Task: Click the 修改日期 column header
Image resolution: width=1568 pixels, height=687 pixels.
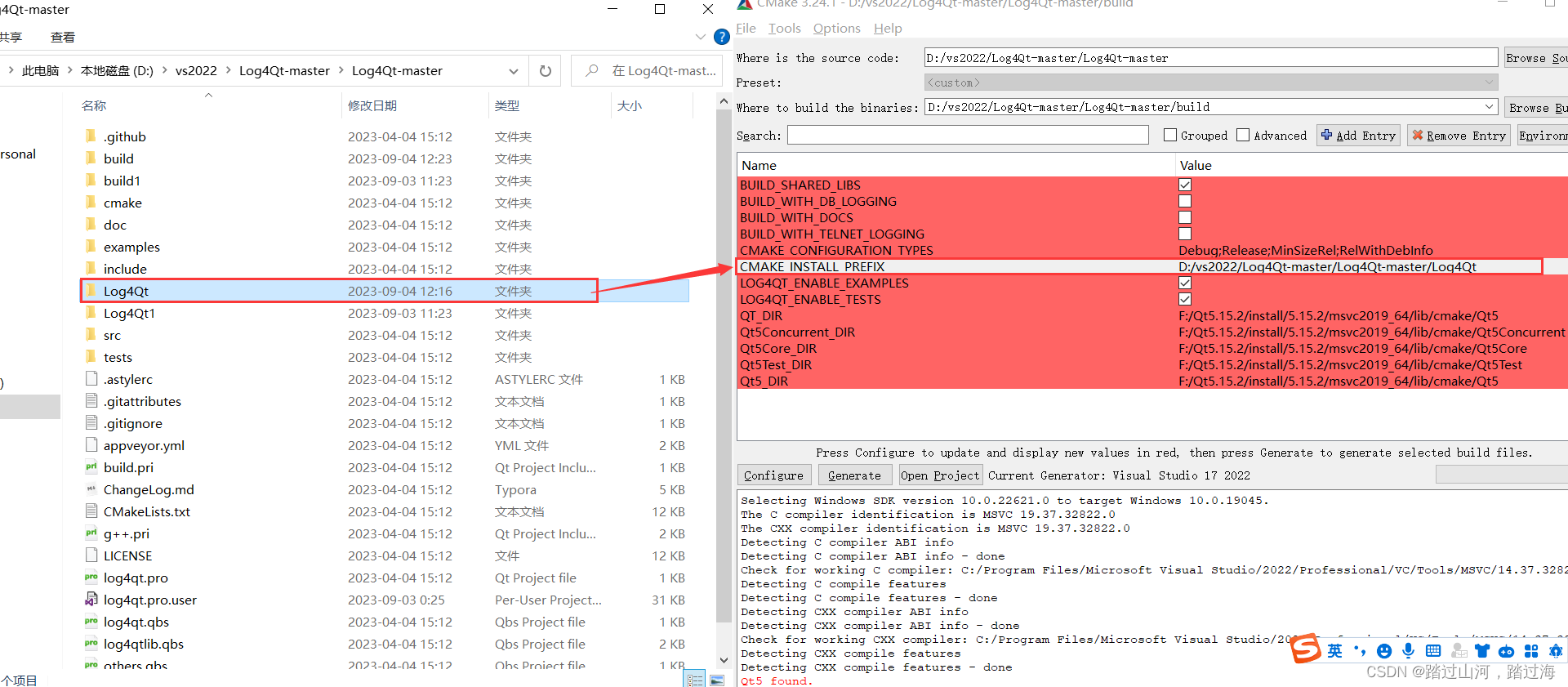Action: click(372, 105)
